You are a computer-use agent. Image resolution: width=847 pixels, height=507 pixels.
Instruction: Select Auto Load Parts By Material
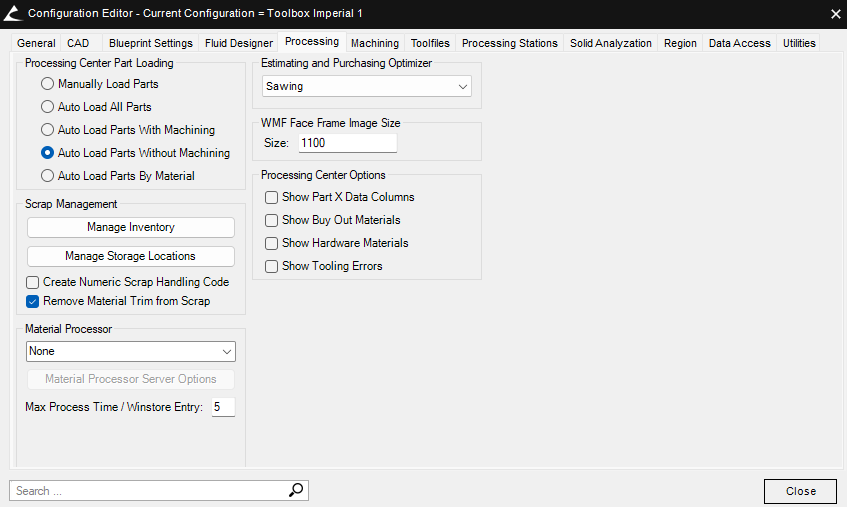click(x=47, y=176)
